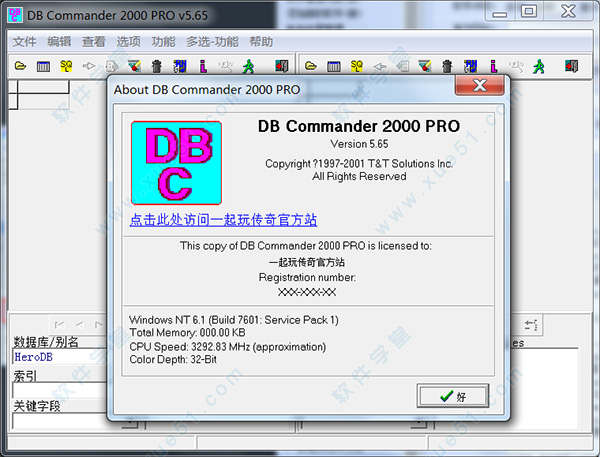This screenshot has width=600, height=457.
Task: Click the green running man icon in right toolbar
Action: click(539, 66)
